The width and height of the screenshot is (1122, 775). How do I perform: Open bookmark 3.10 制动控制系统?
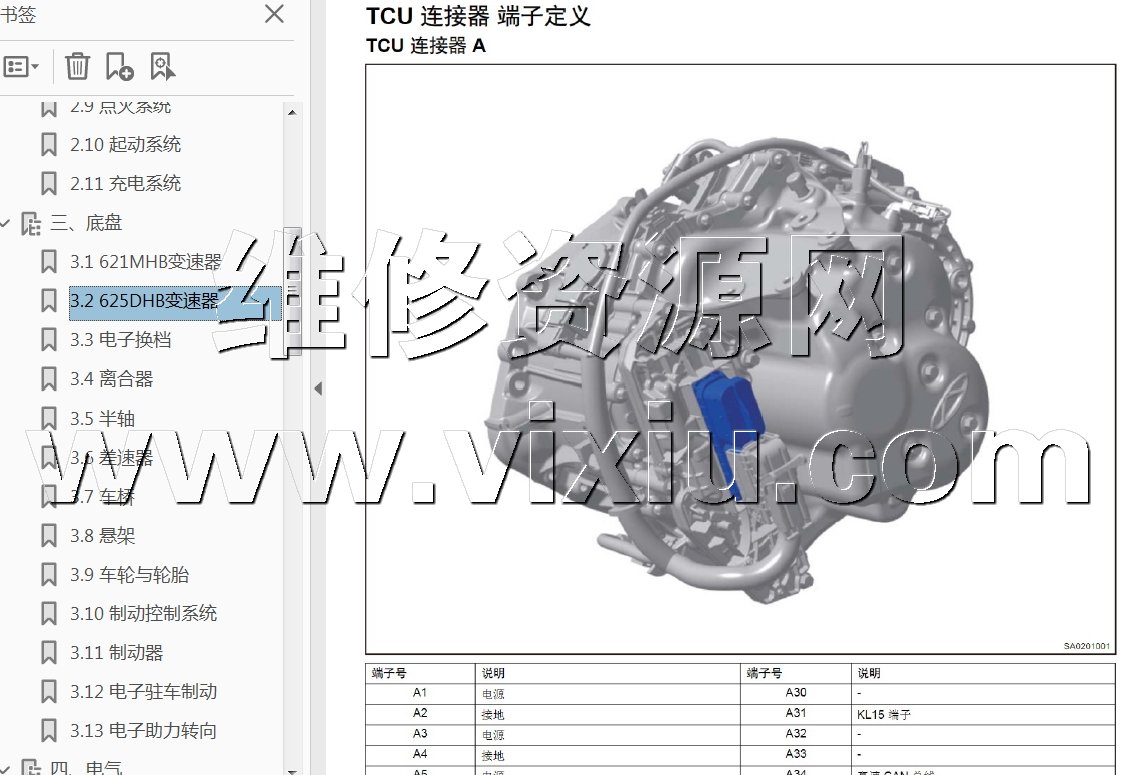[x=143, y=614]
